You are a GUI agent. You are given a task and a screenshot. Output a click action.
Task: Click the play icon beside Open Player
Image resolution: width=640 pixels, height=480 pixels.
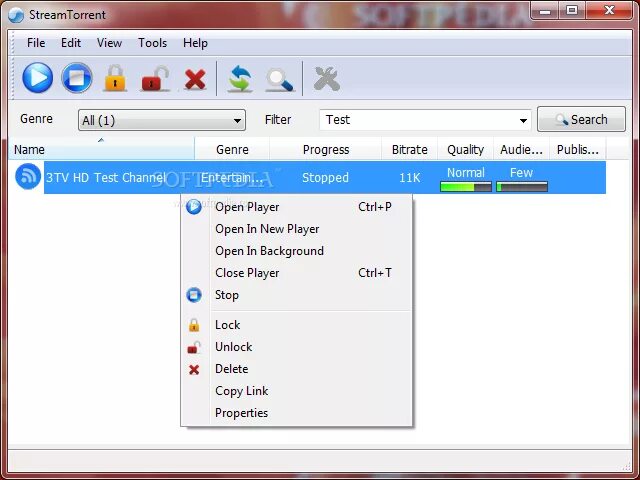194,207
